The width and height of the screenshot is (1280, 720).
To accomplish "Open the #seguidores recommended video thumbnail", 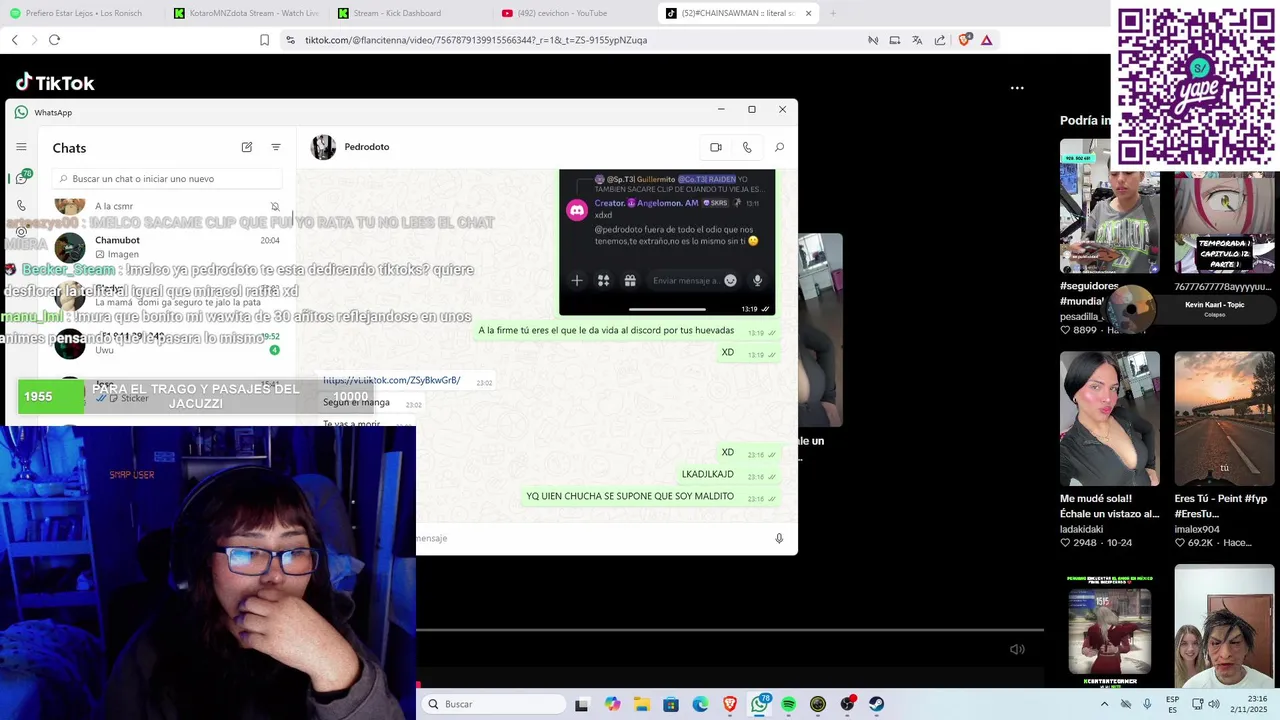I will coord(1110,206).
